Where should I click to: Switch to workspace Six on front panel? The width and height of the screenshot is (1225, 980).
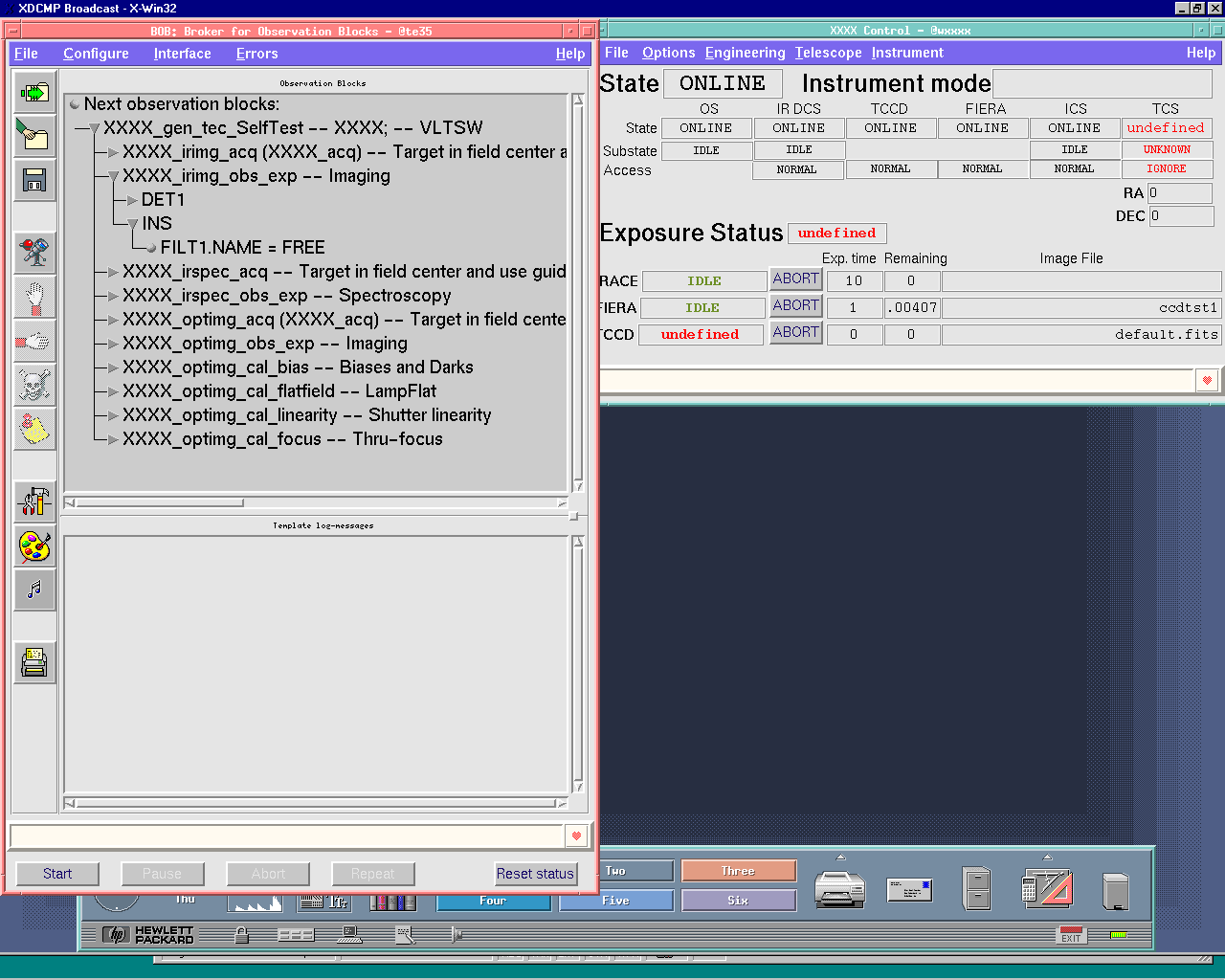click(x=738, y=901)
